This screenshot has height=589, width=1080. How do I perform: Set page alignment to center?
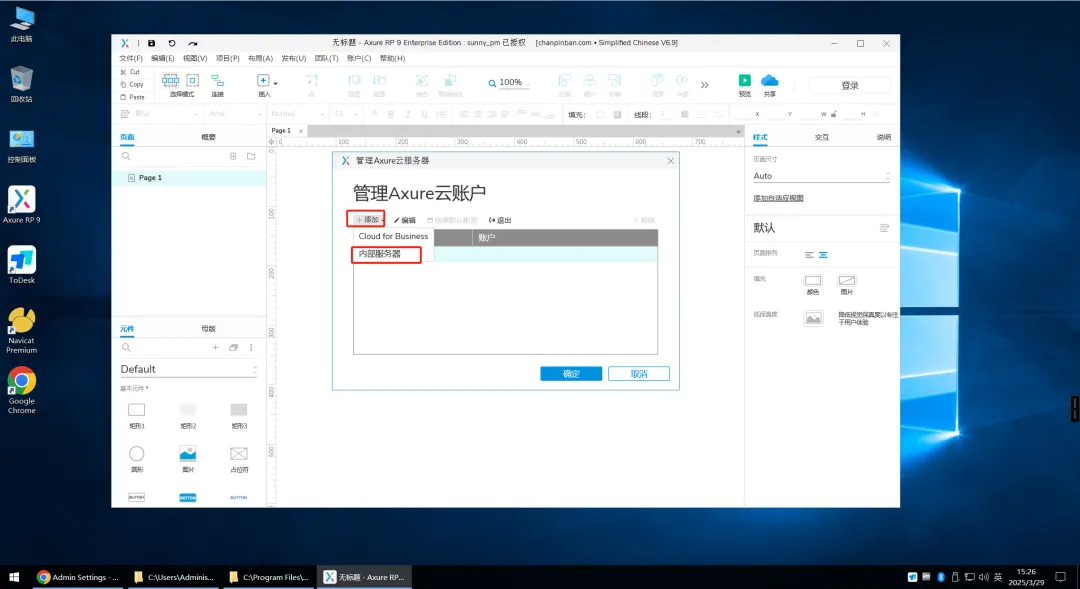(x=823, y=255)
